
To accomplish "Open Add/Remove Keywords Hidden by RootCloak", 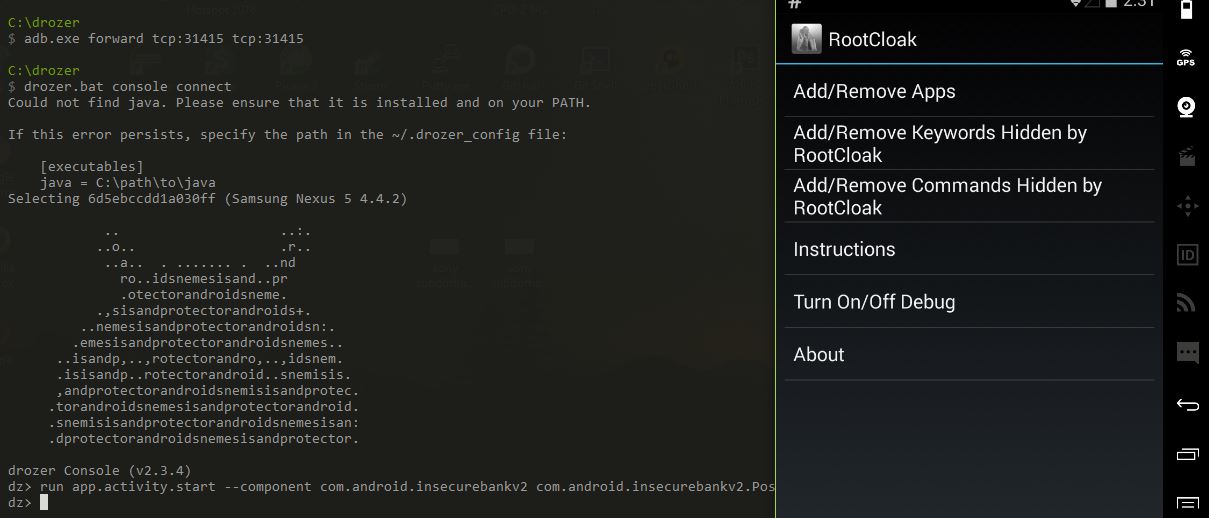I will point(939,144).
